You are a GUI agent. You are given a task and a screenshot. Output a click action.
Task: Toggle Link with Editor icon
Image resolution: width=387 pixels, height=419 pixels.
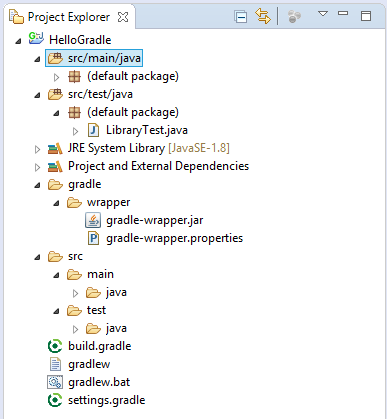coord(263,16)
